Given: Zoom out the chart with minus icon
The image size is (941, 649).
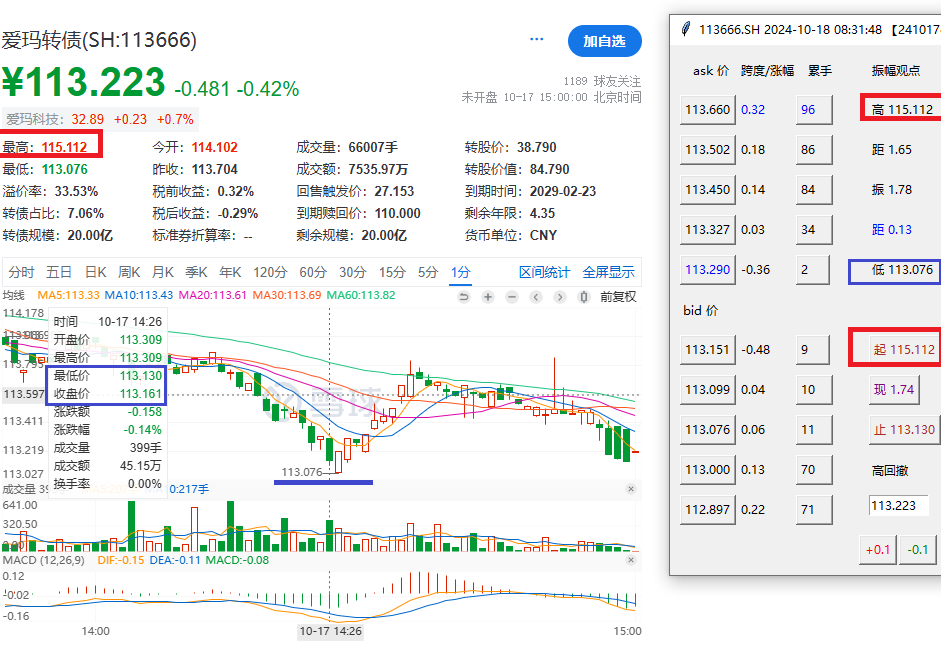Looking at the screenshot, I should click(511, 296).
